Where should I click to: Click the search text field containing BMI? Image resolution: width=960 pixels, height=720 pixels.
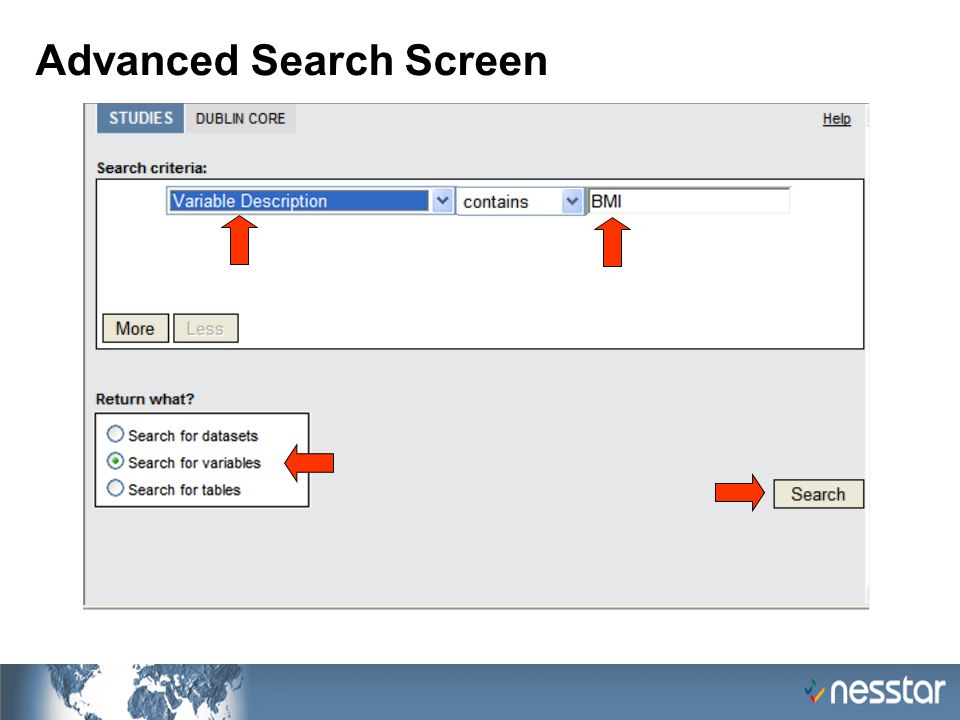tap(689, 201)
